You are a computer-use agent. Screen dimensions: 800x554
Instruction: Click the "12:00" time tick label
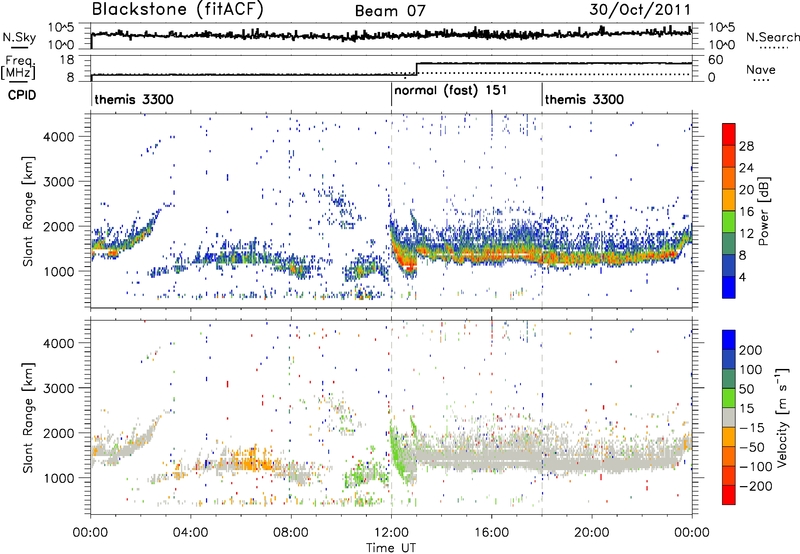(391, 533)
